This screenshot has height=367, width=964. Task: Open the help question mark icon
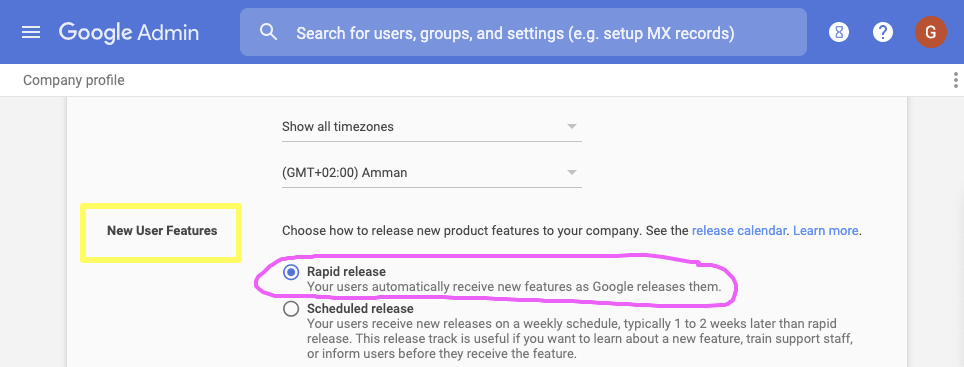883,32
